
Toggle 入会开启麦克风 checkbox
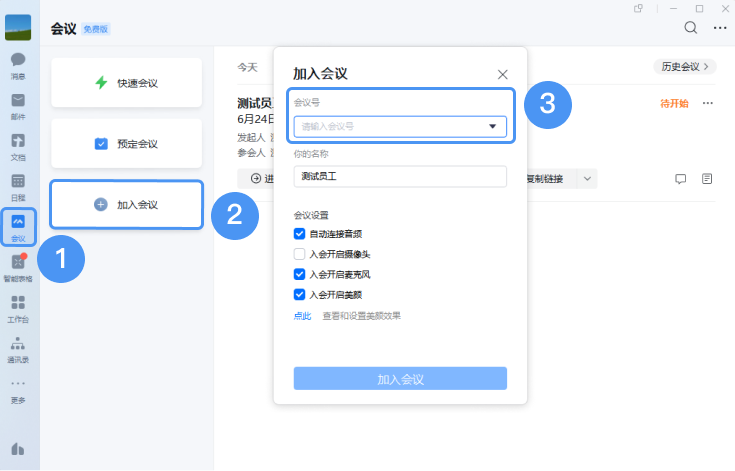coord(299,274)
